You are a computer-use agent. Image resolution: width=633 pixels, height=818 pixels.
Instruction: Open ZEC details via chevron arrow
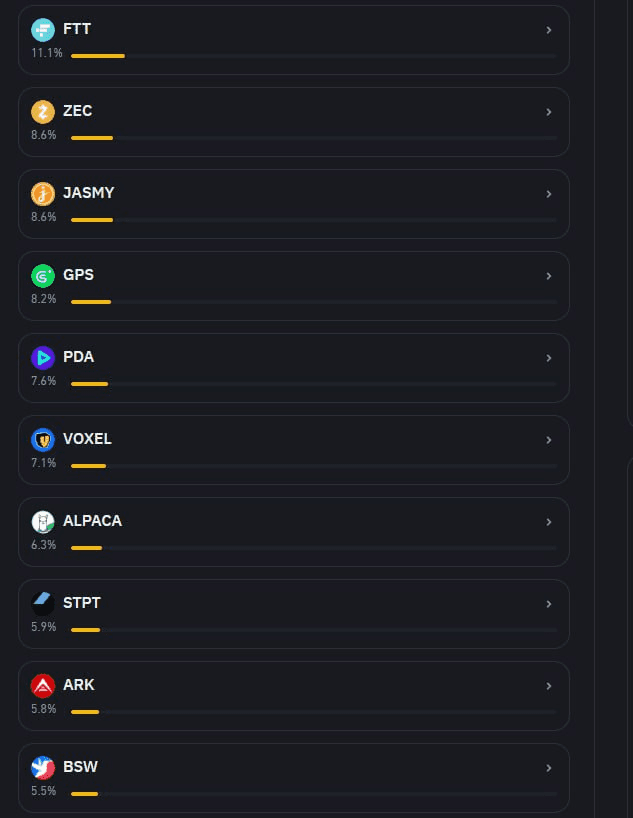coord(549,112)
